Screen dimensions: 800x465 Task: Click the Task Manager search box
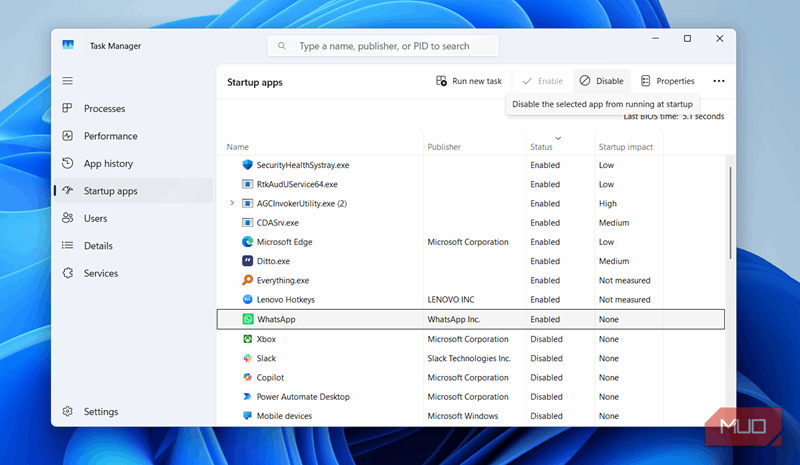pyautogui.click(x=383, y=46)
